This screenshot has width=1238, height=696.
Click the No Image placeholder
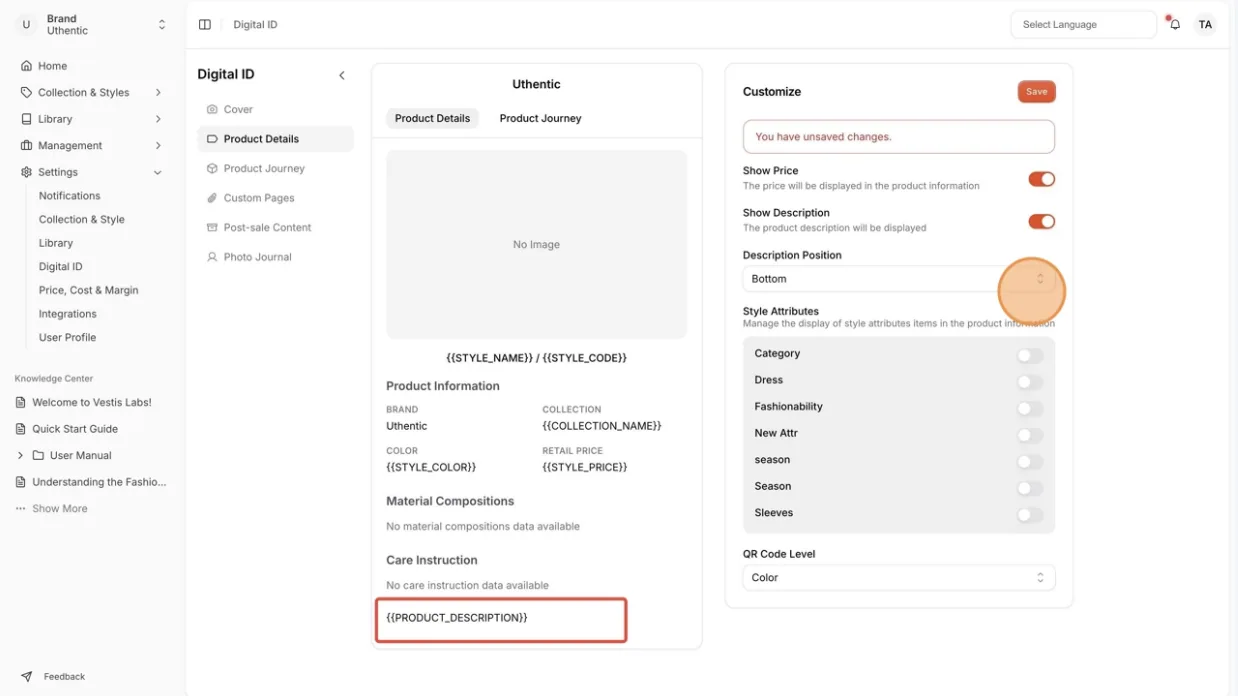point(536,245)
